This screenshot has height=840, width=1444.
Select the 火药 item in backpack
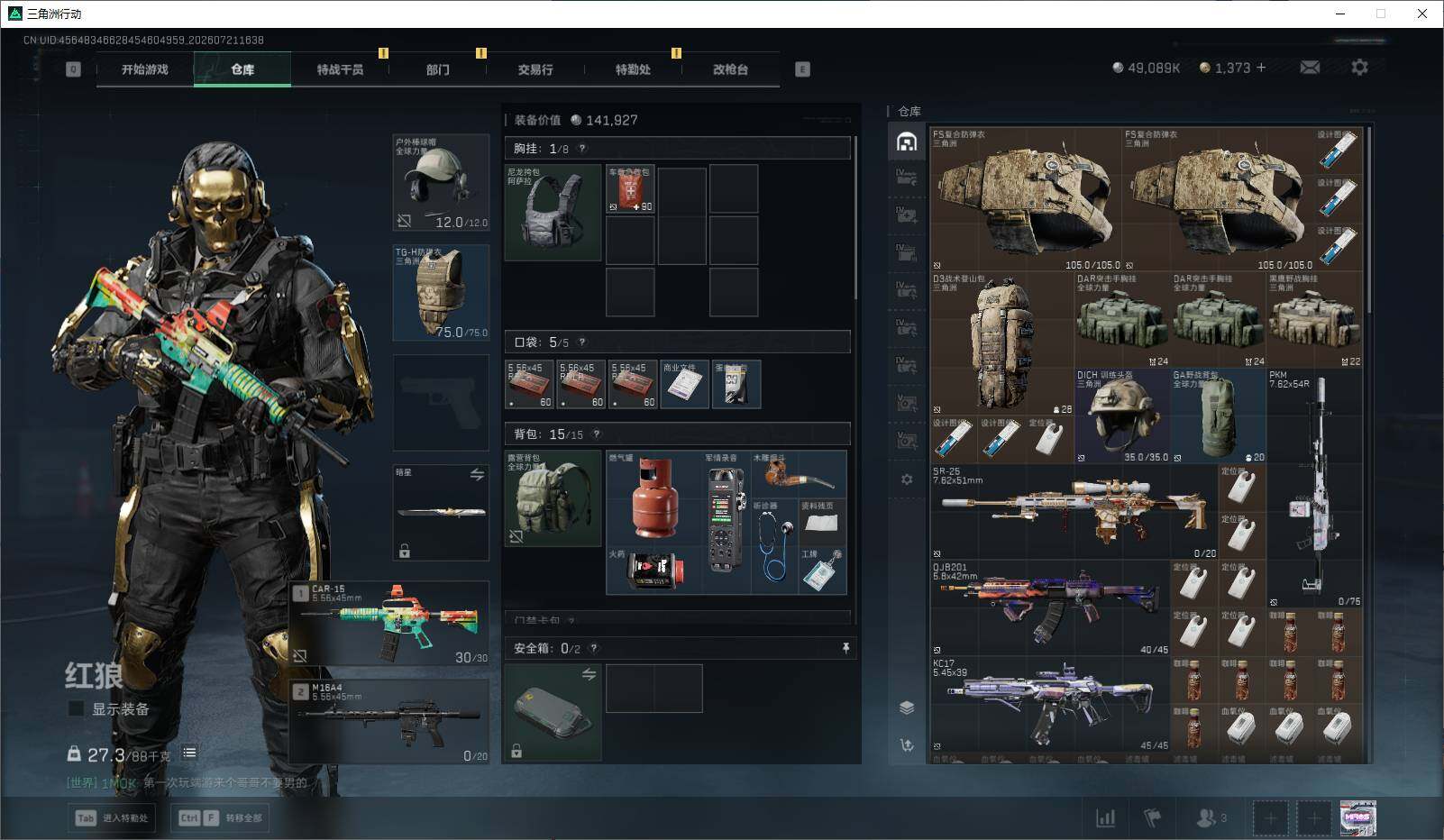click(654, 571)
